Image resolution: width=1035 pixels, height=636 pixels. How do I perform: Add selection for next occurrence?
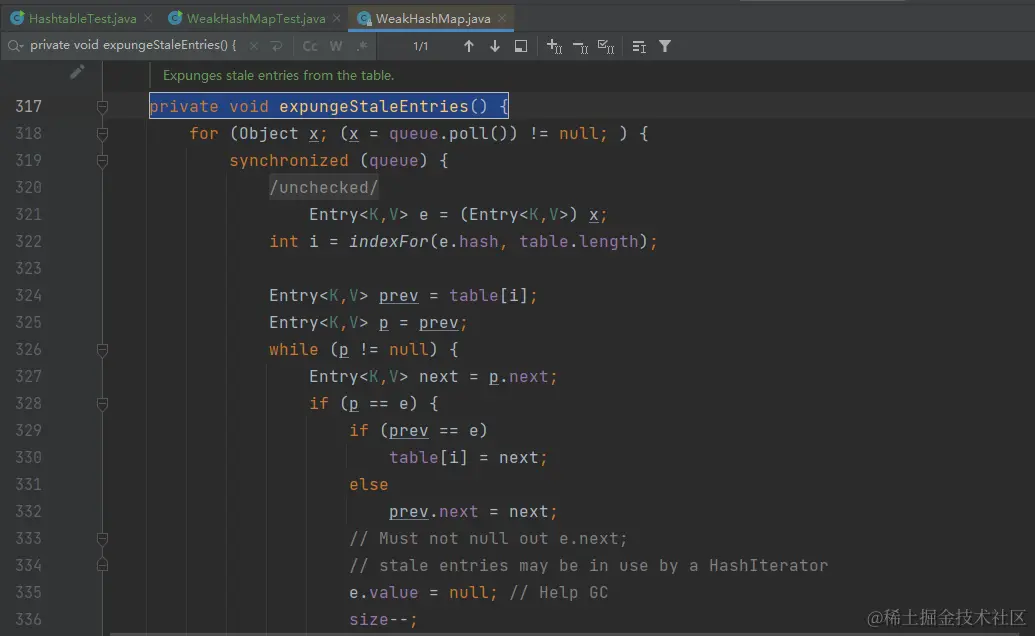pos(554,46)
